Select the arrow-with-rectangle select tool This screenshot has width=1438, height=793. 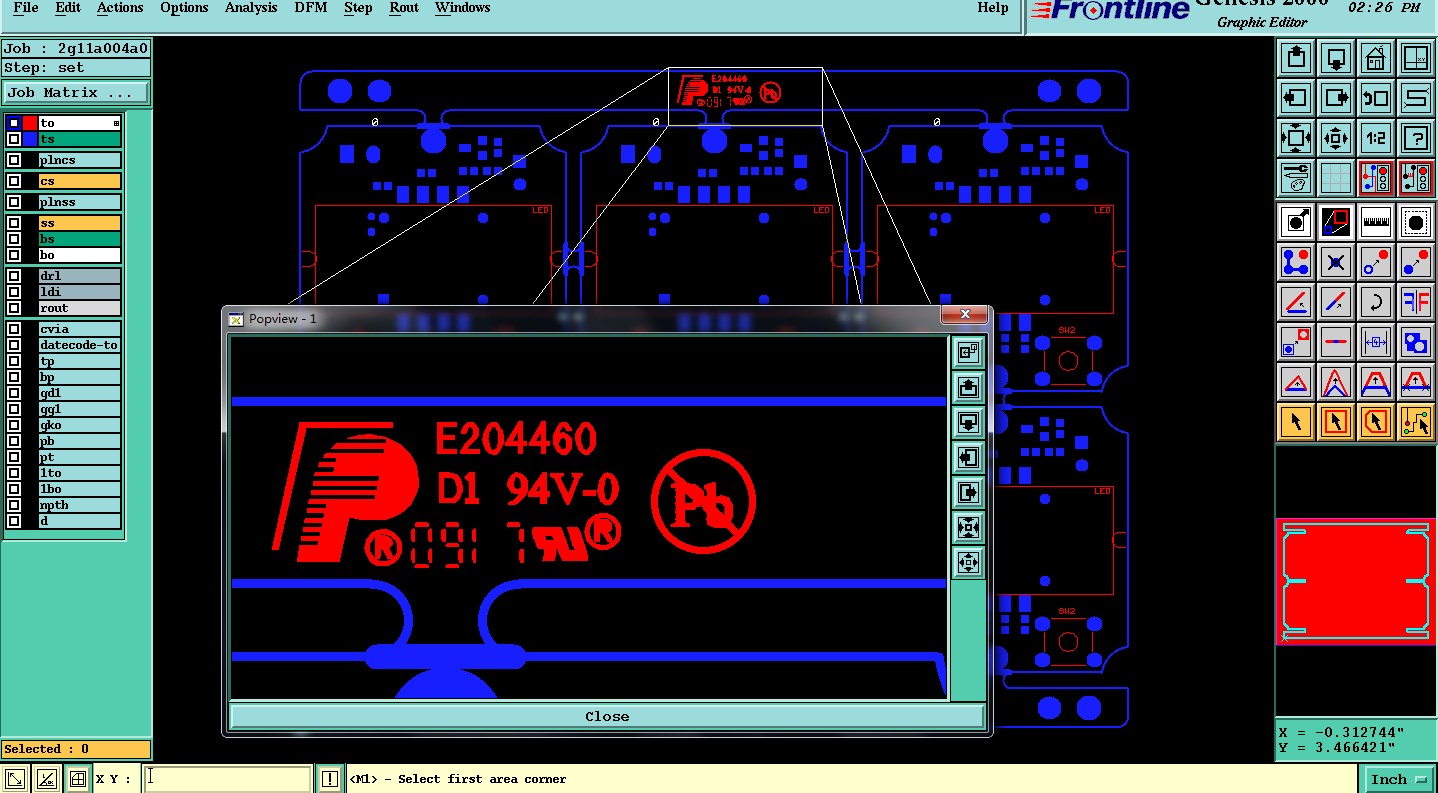point(1336,422)
